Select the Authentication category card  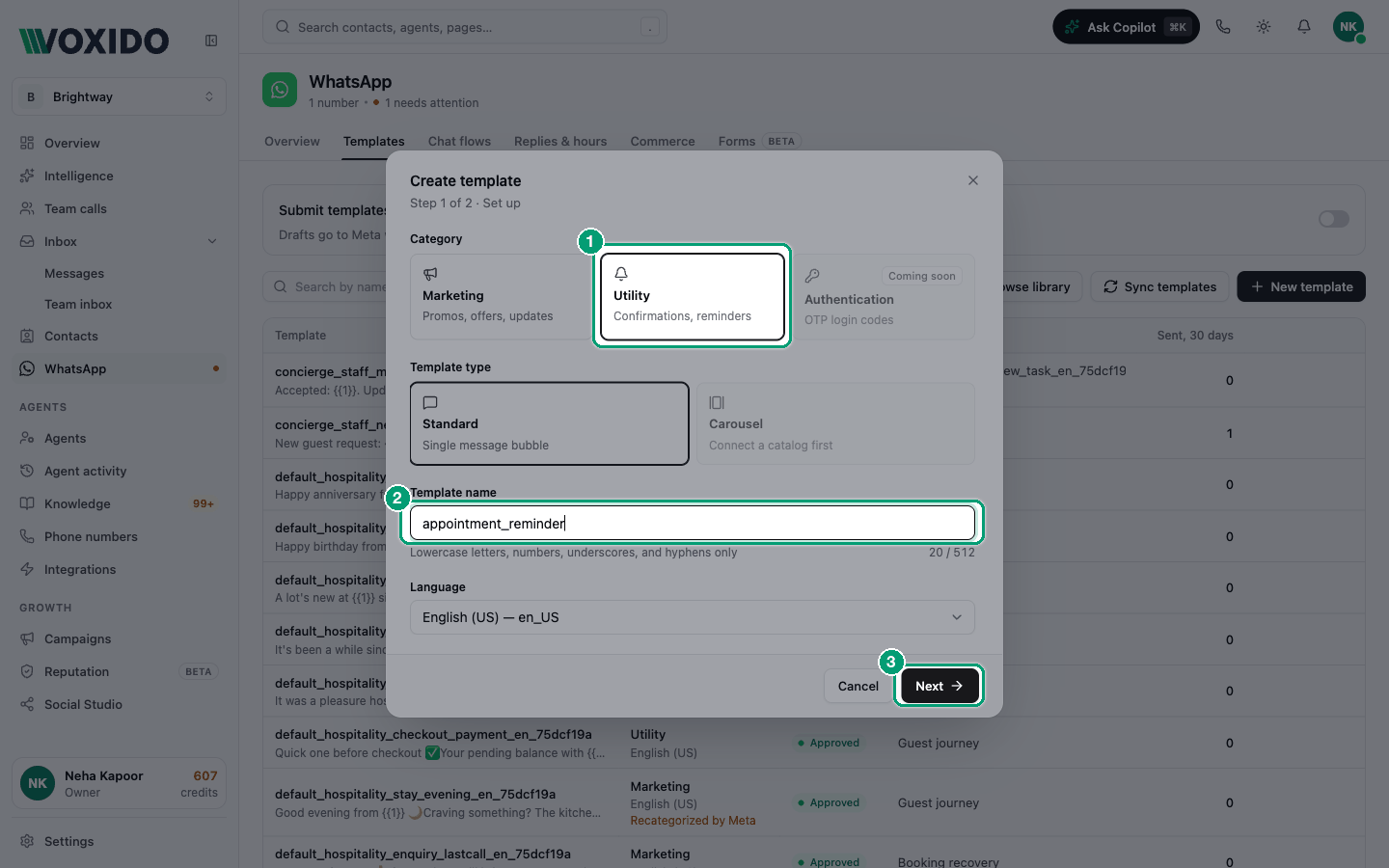883,296
